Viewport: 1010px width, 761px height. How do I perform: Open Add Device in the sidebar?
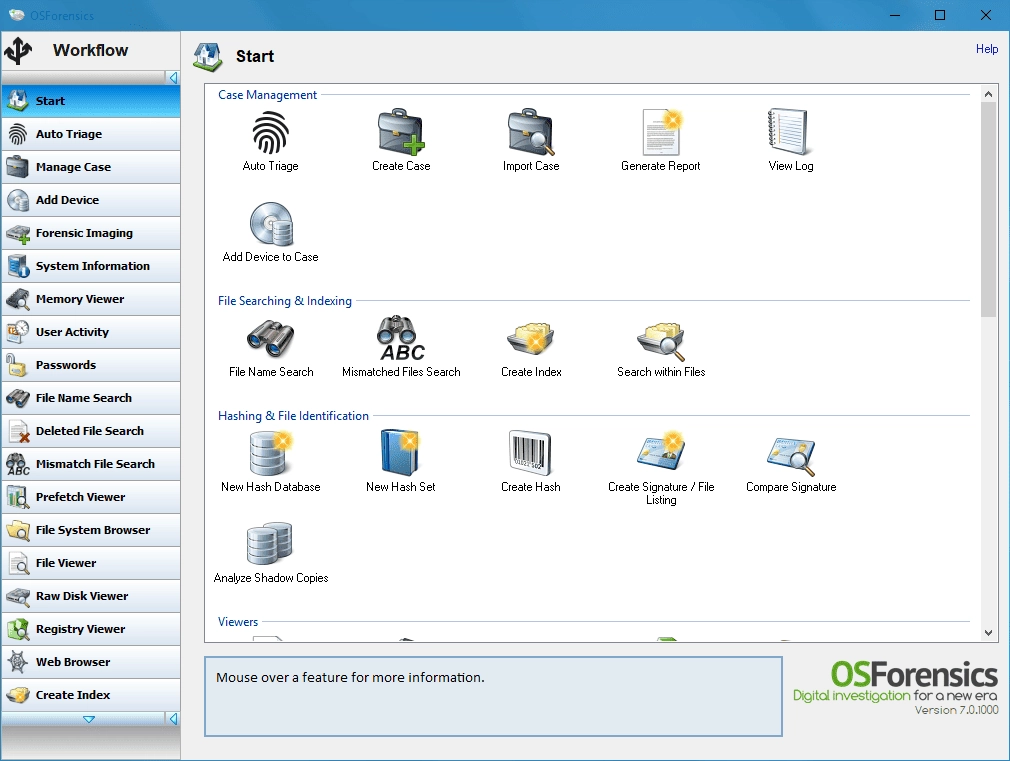tap(91, 200)
